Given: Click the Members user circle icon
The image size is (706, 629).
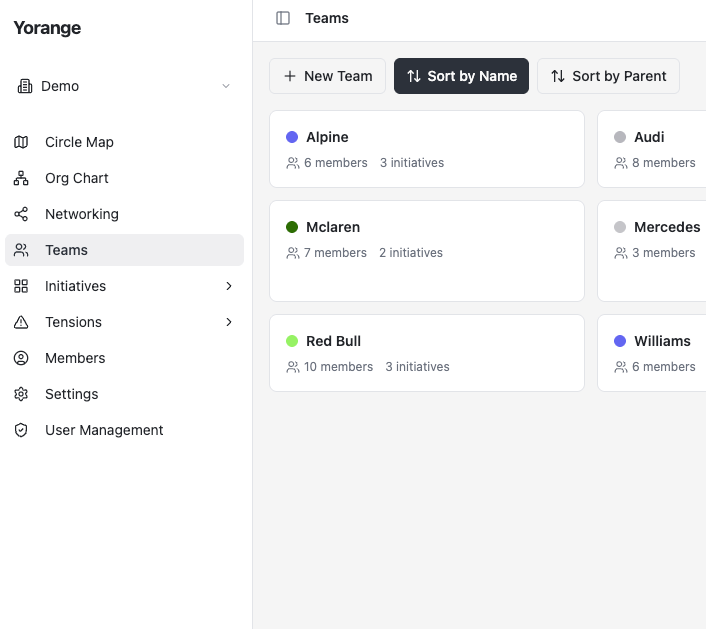Looking at the screenshot, I should point(21,358).
